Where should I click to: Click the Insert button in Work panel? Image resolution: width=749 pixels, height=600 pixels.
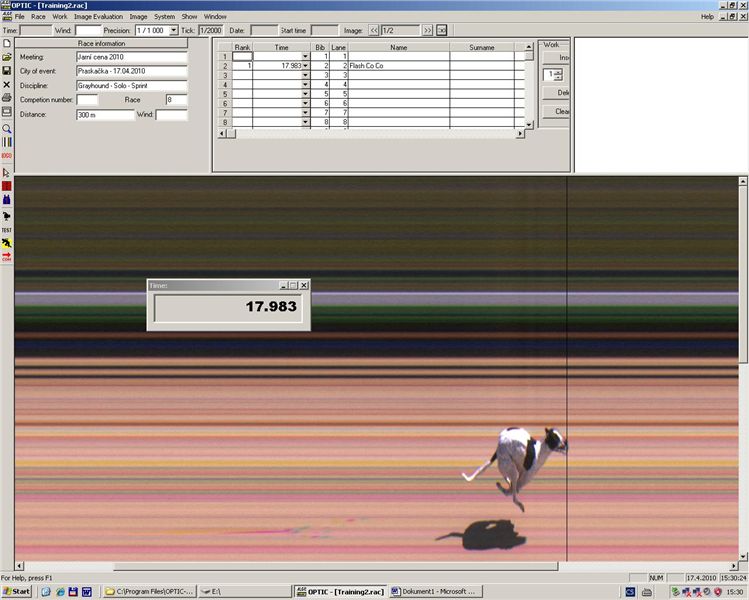[x=556, y=57]
